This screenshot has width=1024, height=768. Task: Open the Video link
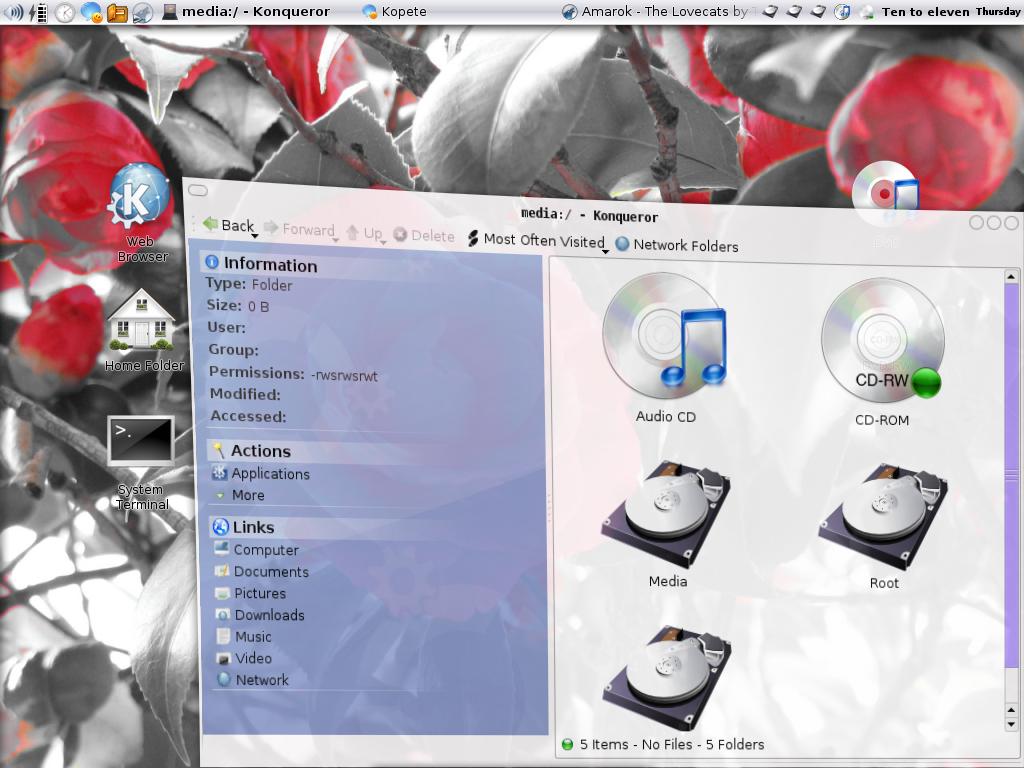tap(244, 658)
